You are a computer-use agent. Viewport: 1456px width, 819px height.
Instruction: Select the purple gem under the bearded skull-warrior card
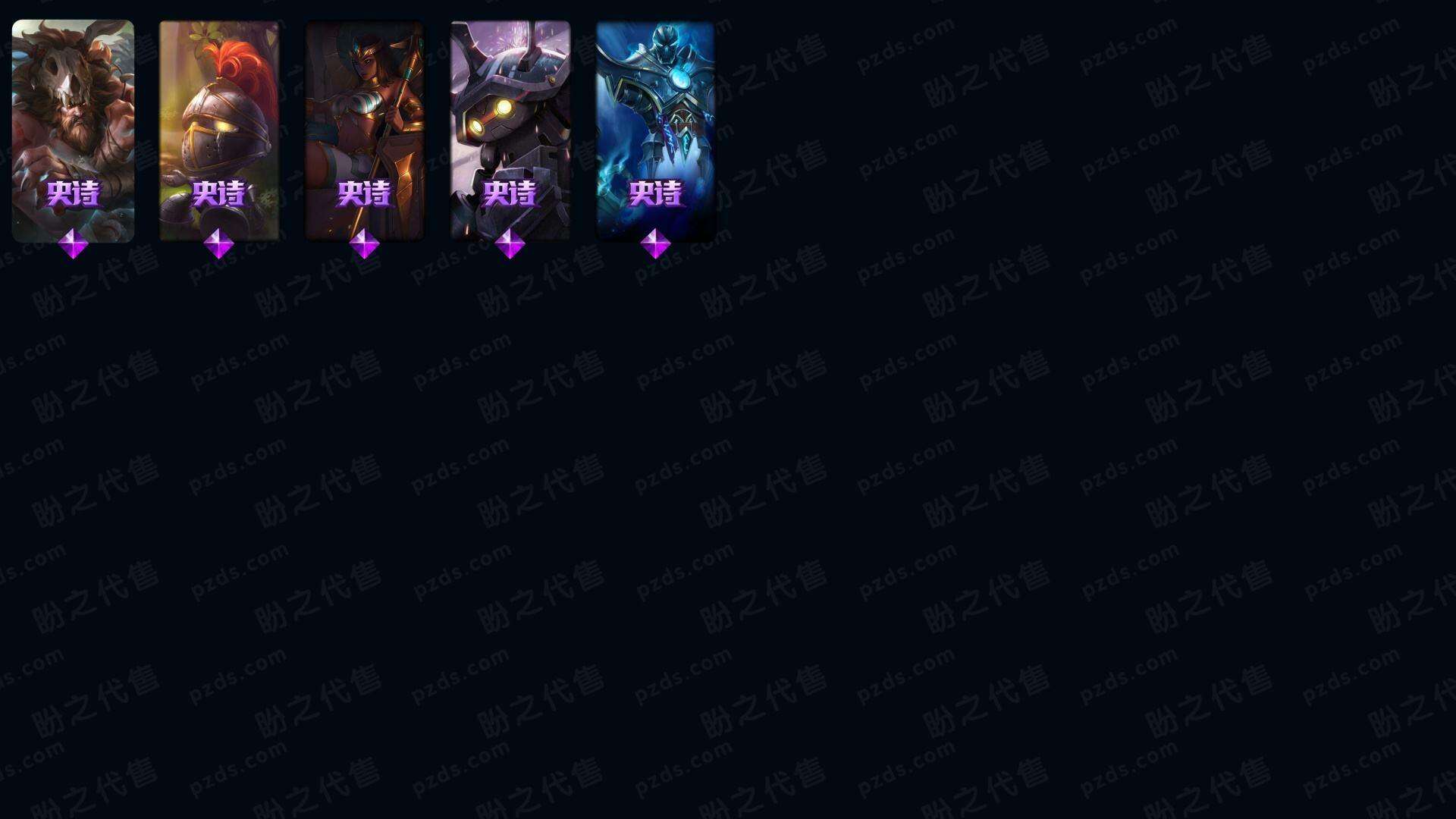73,243
